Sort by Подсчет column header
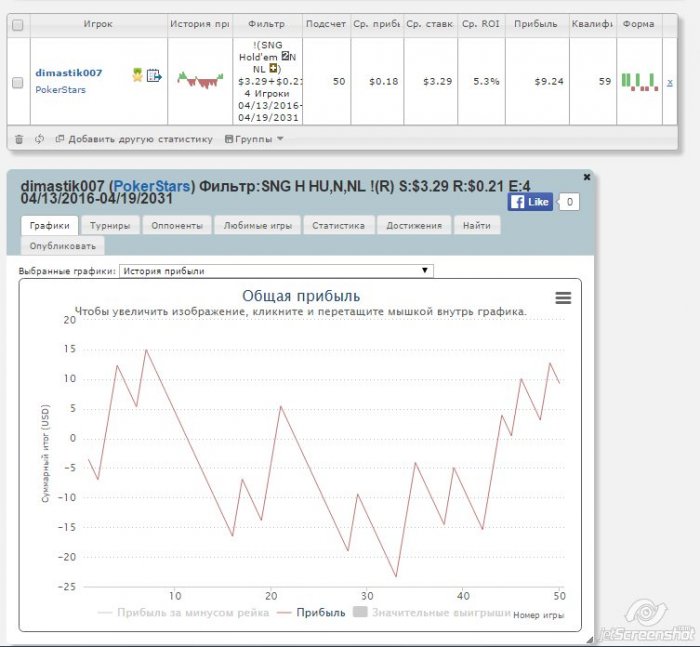The image size is (700, 647). pos(326,24)
